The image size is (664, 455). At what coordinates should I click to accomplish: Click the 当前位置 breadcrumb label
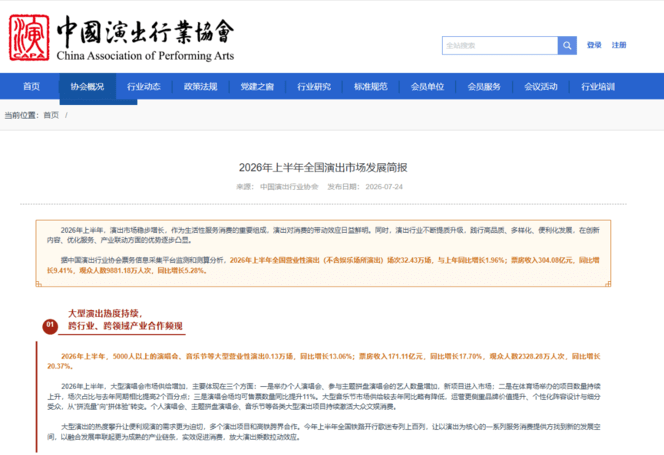click(21, 115)
